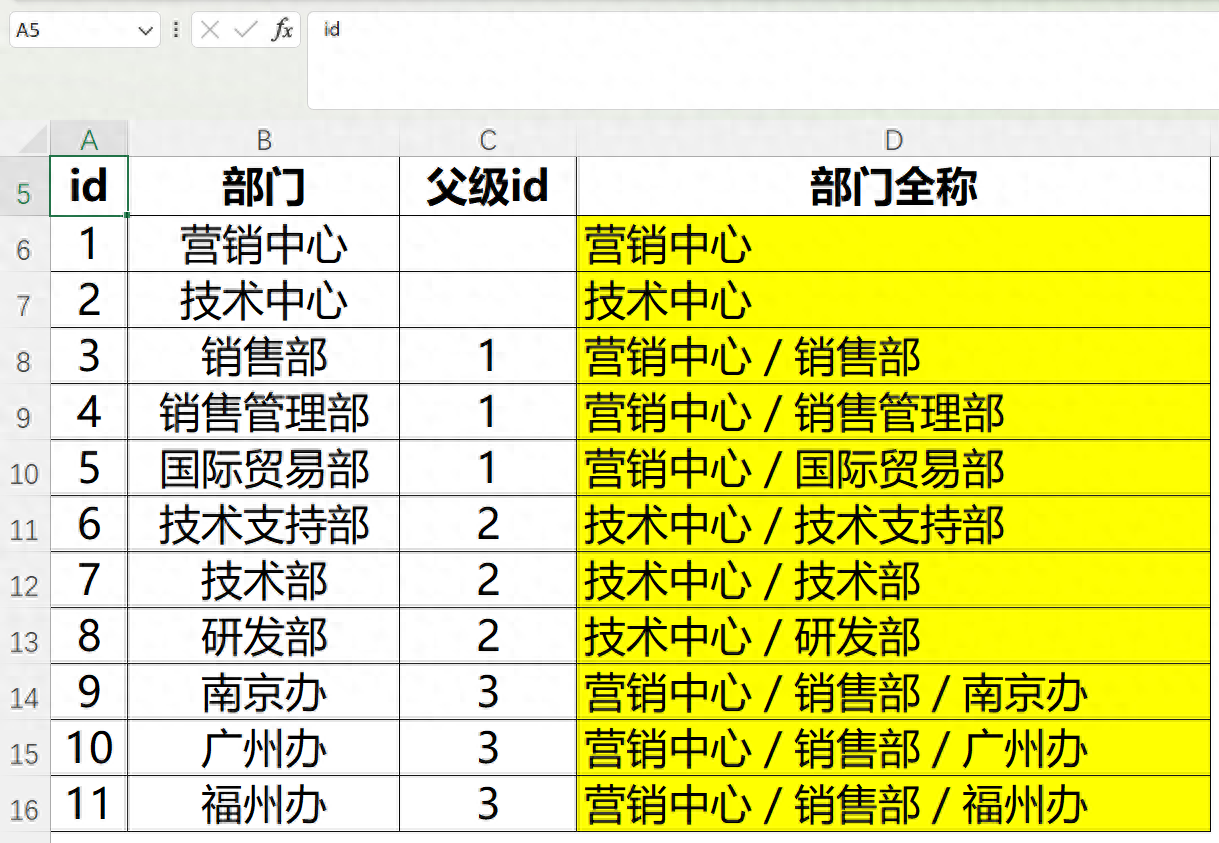1219x843 pixels.
Task: Click id cell with value 11
Action: [x=89, y=803]
